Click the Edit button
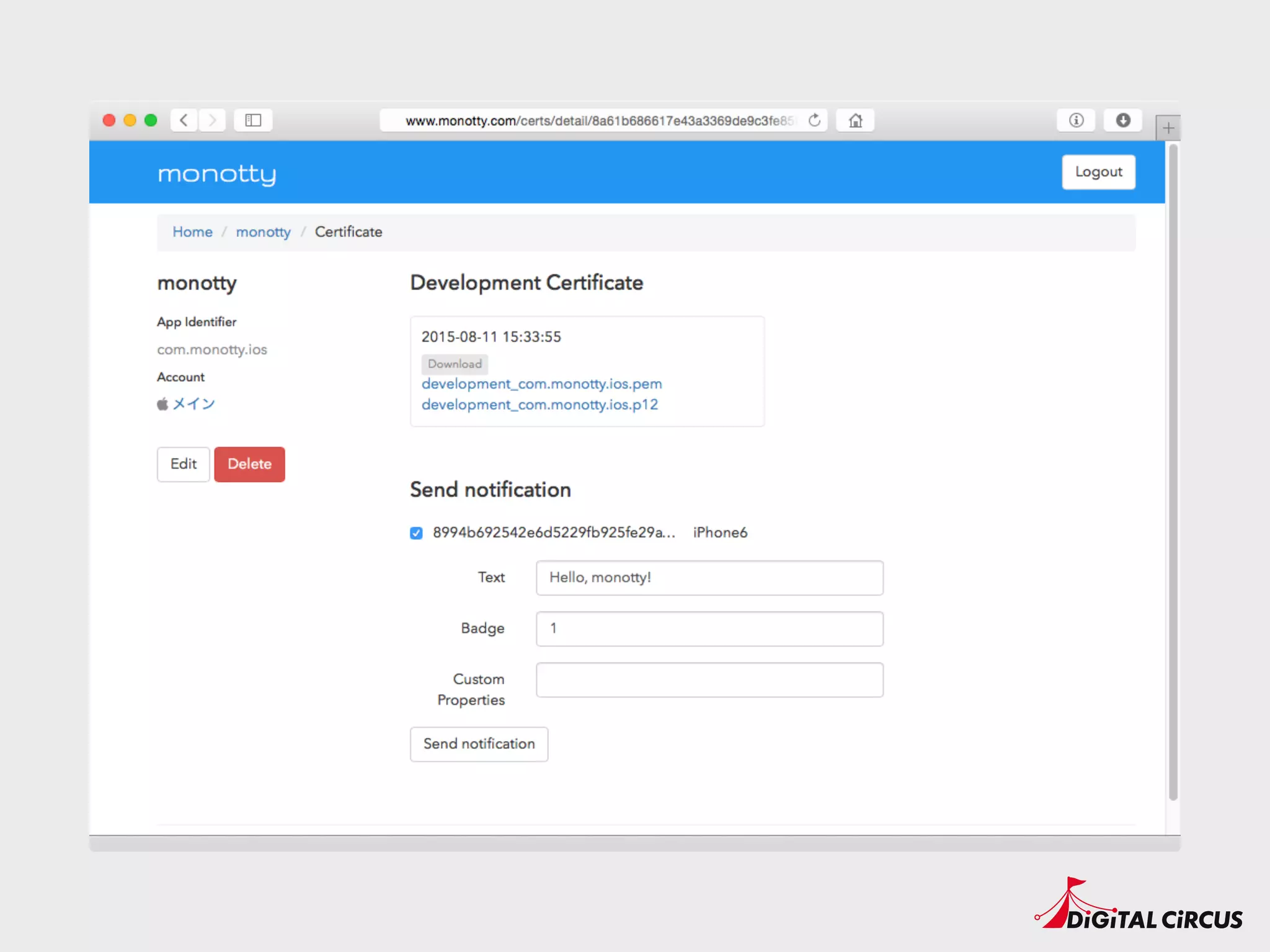This screenshot has height=952, width=1270. [183, 464]
